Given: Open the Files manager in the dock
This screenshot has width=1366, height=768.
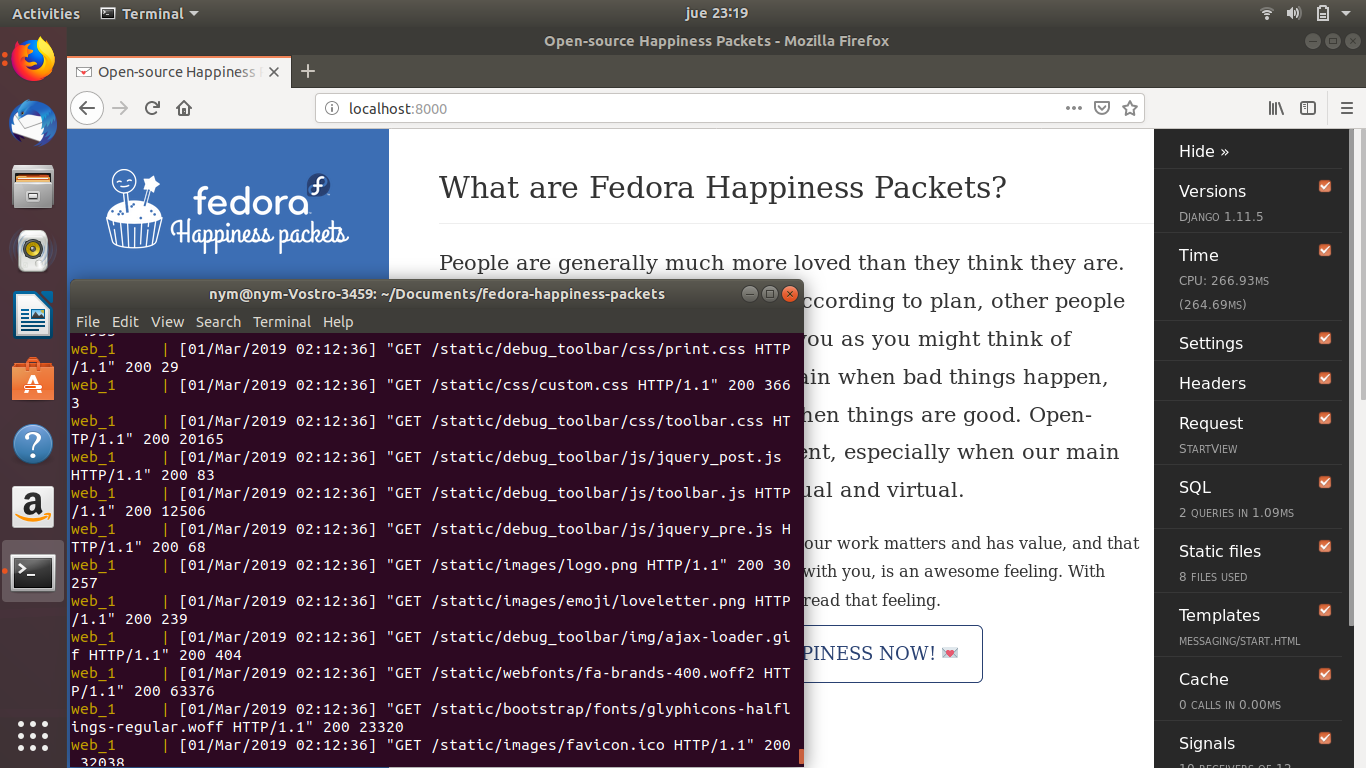Looking at the screenshot, I should pos(33,186).
